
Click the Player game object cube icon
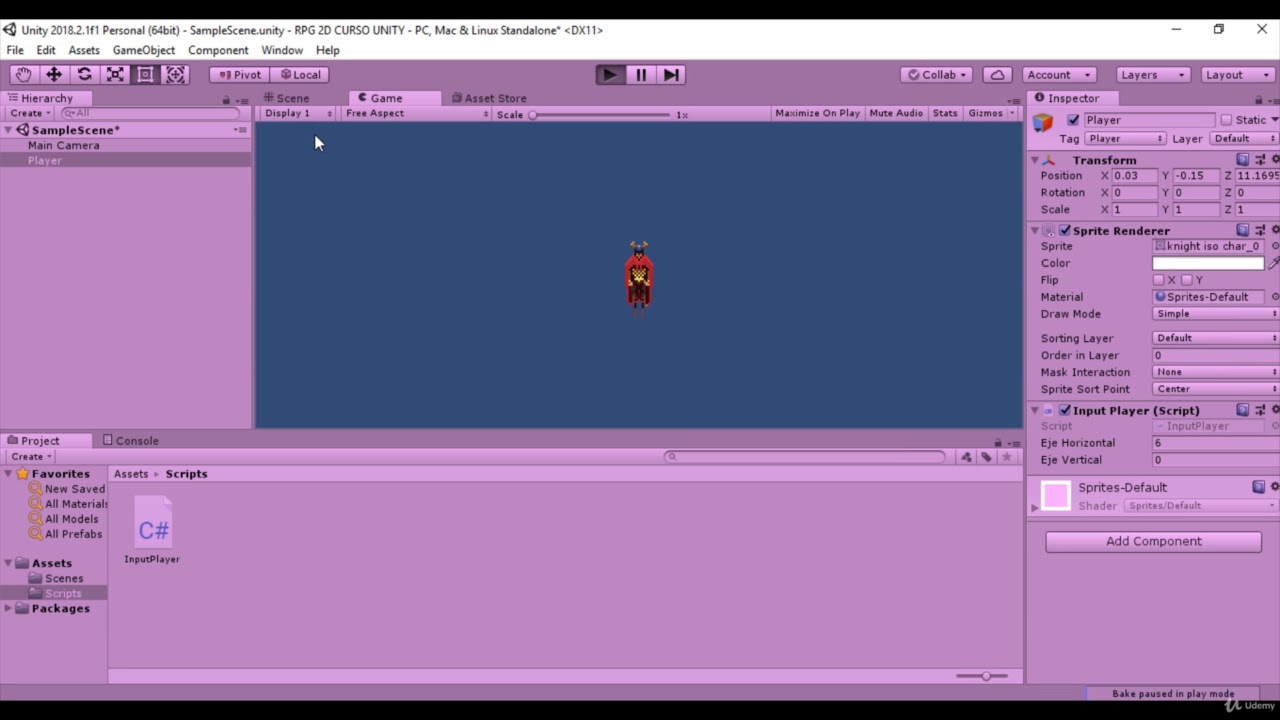pyautogui.click(x=1043, y=123)
